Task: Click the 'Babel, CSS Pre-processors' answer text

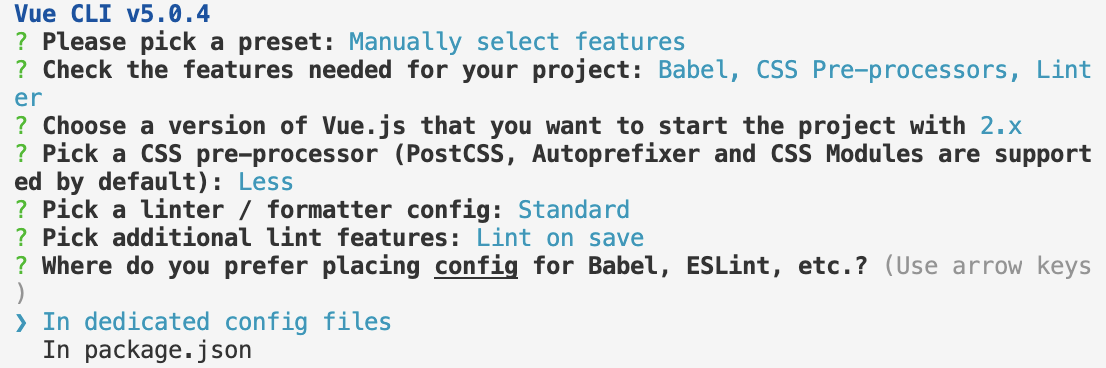Action: (x=834, y=70)
